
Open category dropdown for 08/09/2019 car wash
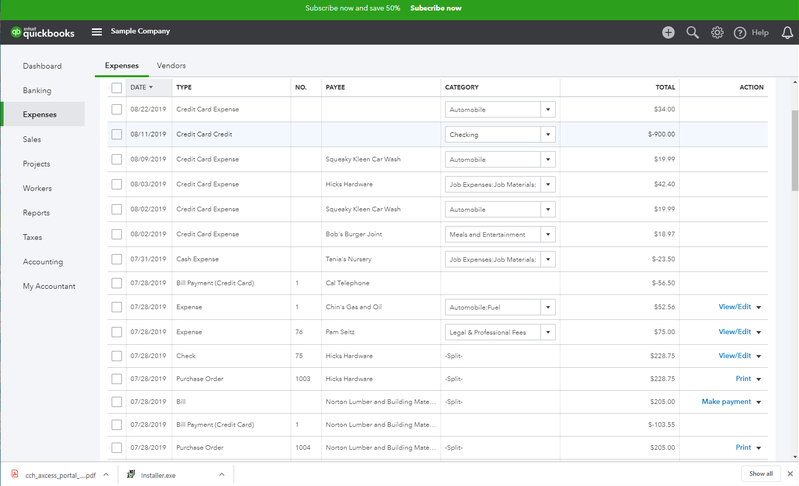point(548,159)
